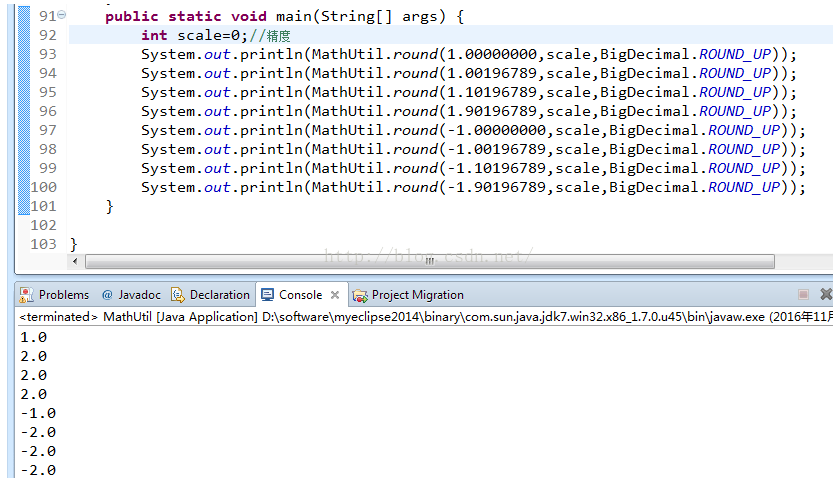Screen dimensions: 839x478
Task: Place cursor on line 92 scale declaration
Action: tap(194, 35)
